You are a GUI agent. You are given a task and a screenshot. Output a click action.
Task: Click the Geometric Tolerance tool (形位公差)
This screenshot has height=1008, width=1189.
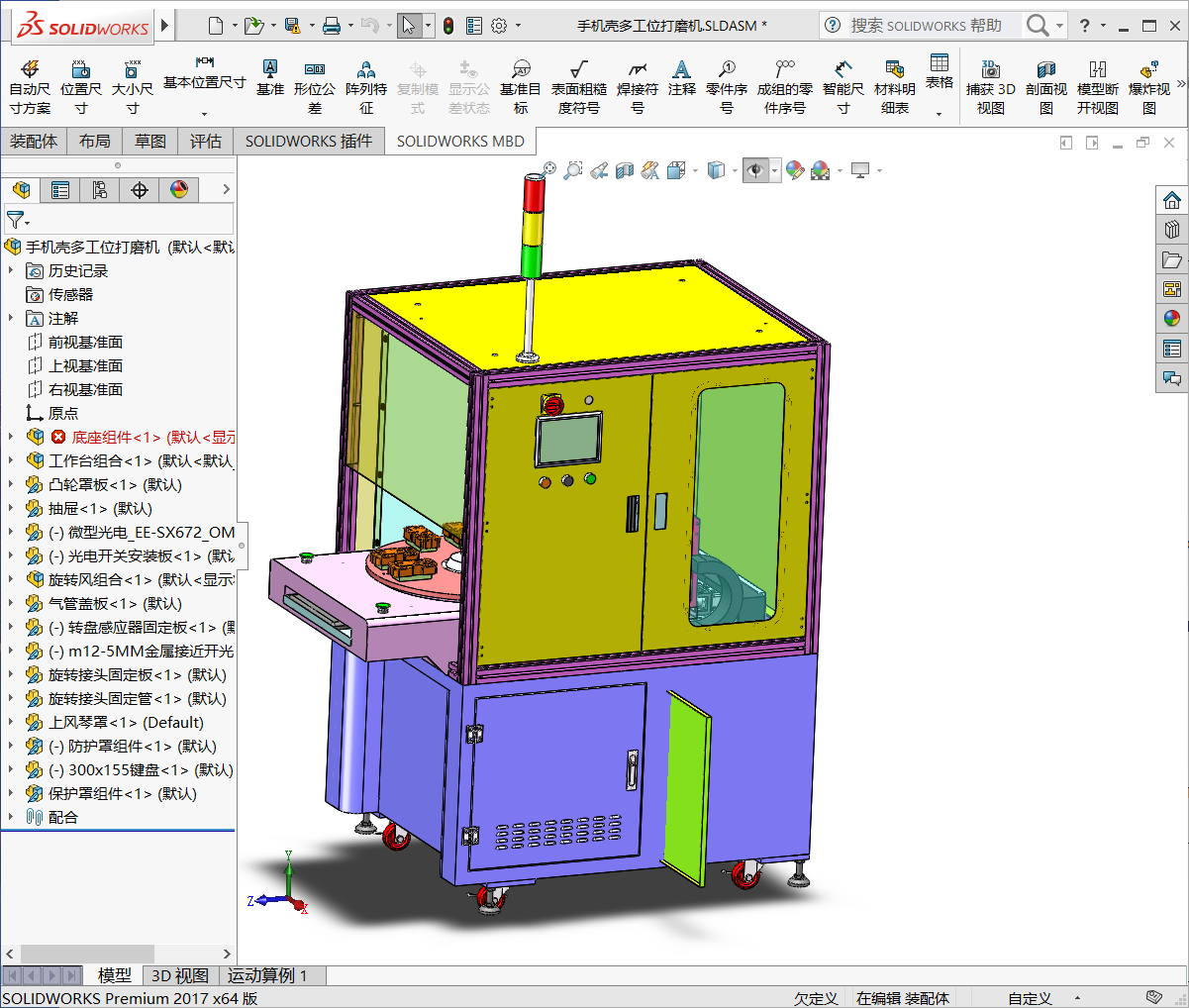coord(315,86)
